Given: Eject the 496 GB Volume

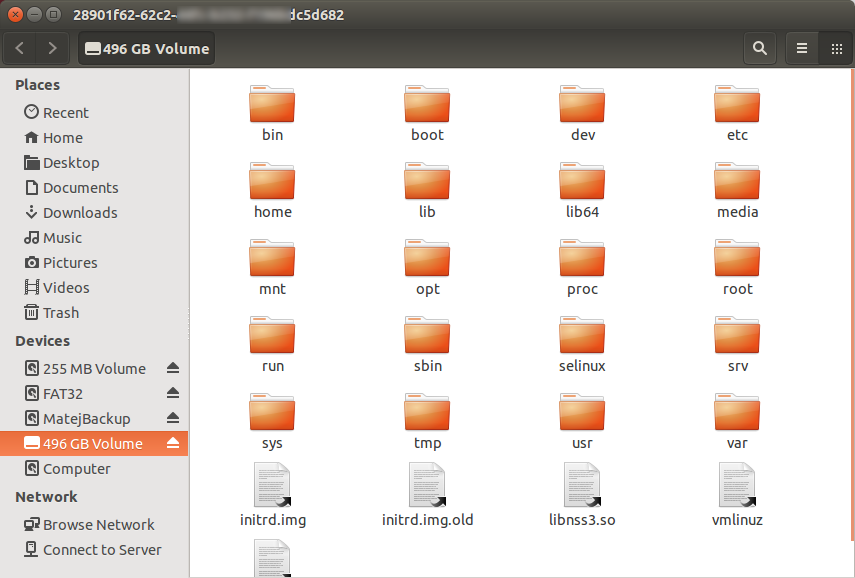Looking at the screenshot, I should [x=172, y=443].
